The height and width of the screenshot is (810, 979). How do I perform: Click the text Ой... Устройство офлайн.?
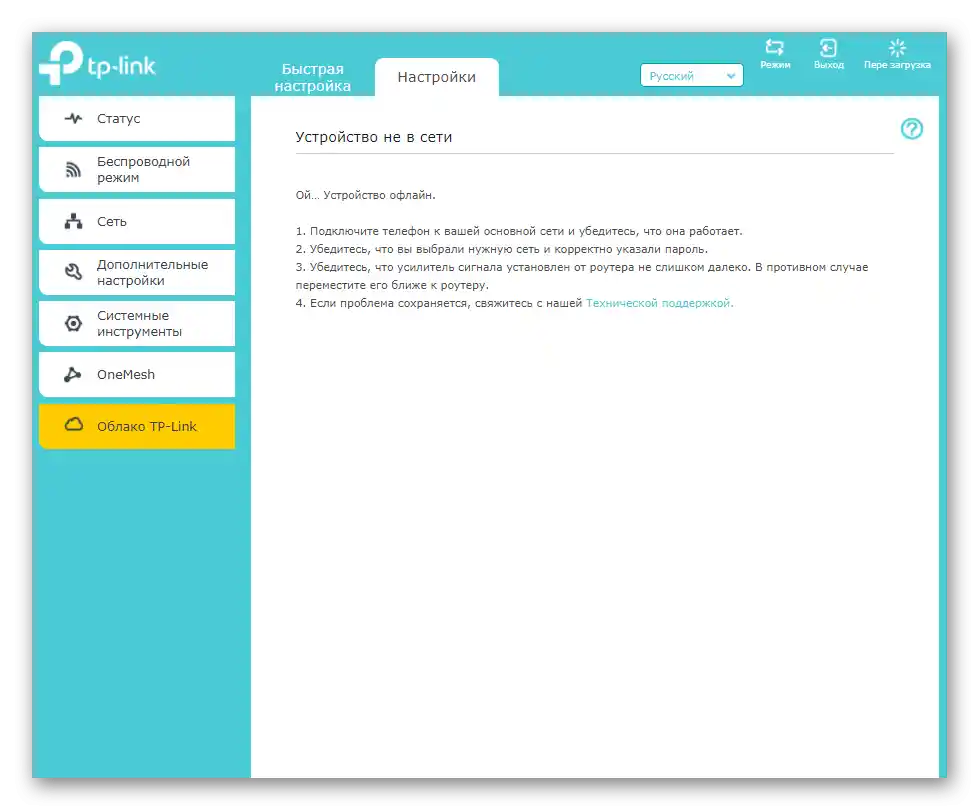[x=365, y=195]
